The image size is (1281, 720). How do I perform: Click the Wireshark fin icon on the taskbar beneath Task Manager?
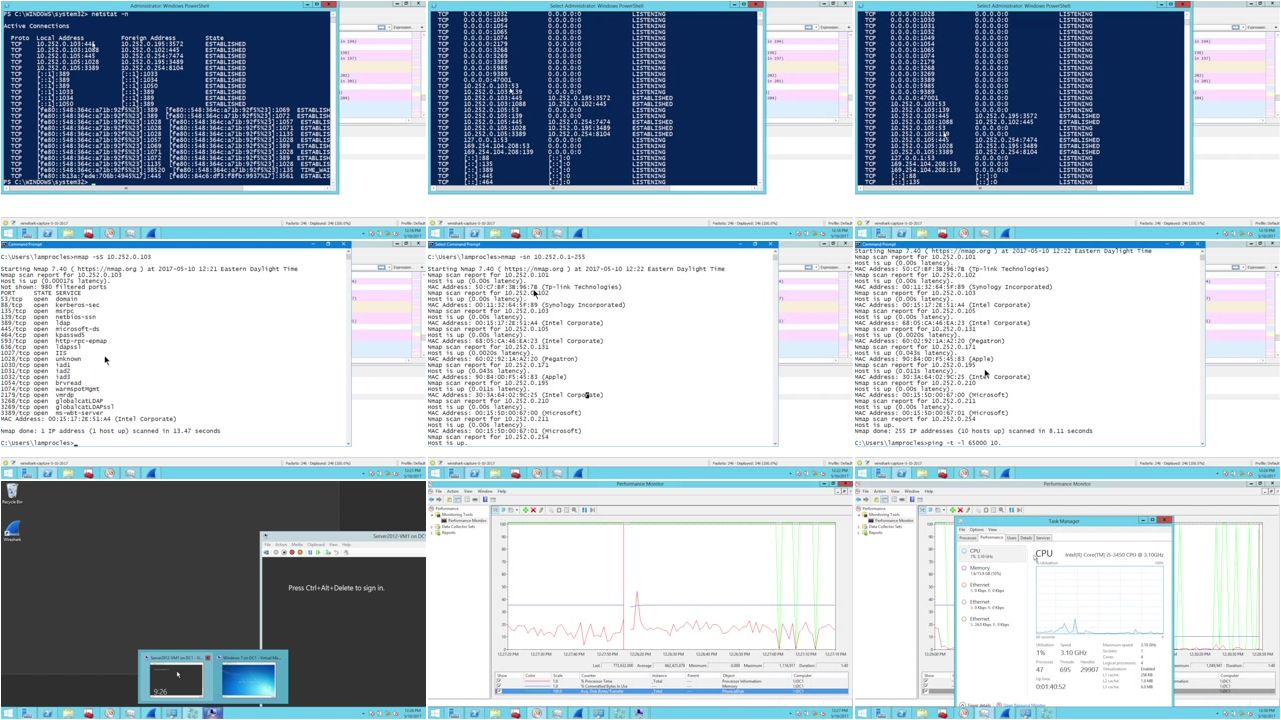coord(1006,713)
